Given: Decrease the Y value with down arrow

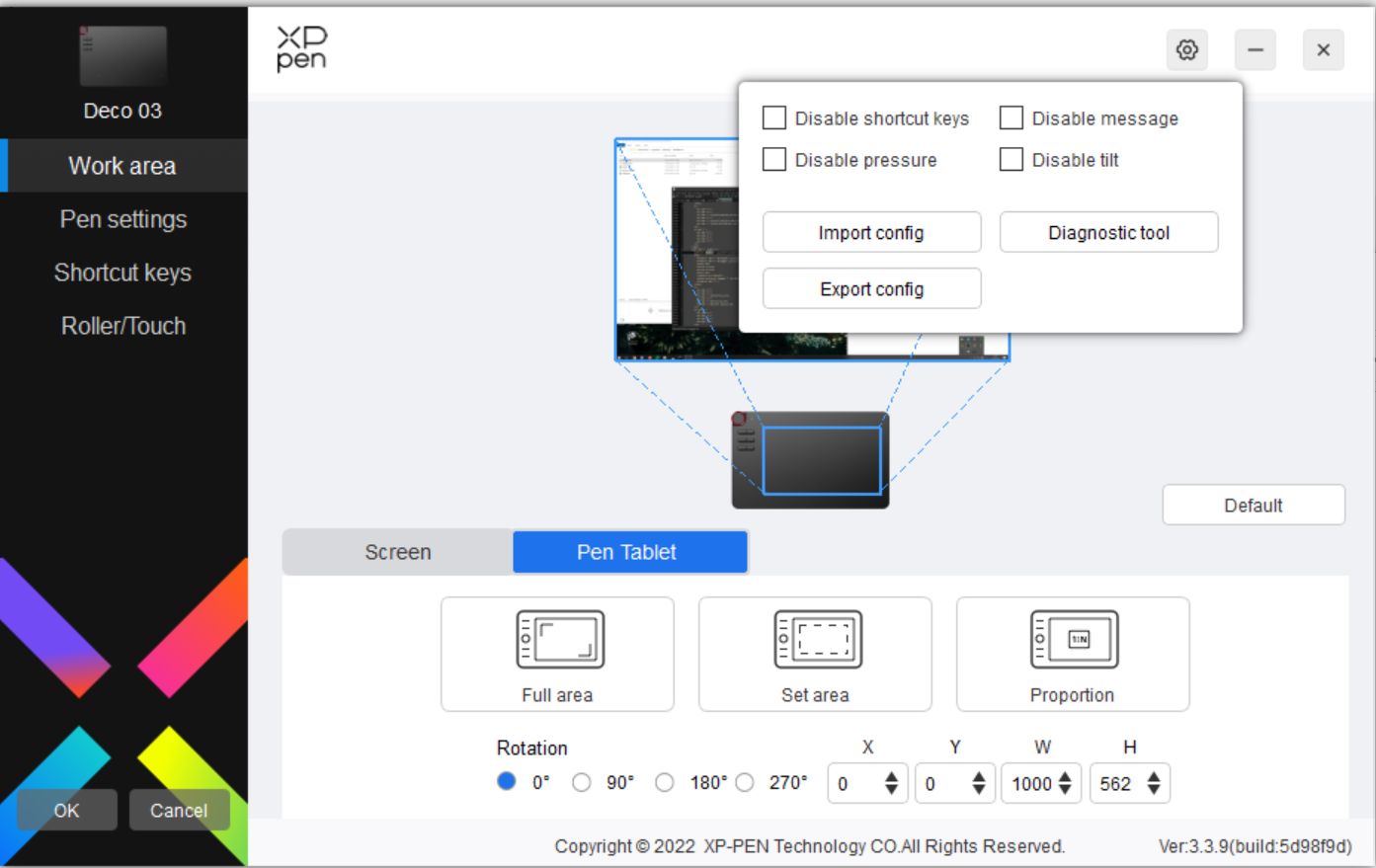Looking at the screenshot, I should (x=979, y=790).
